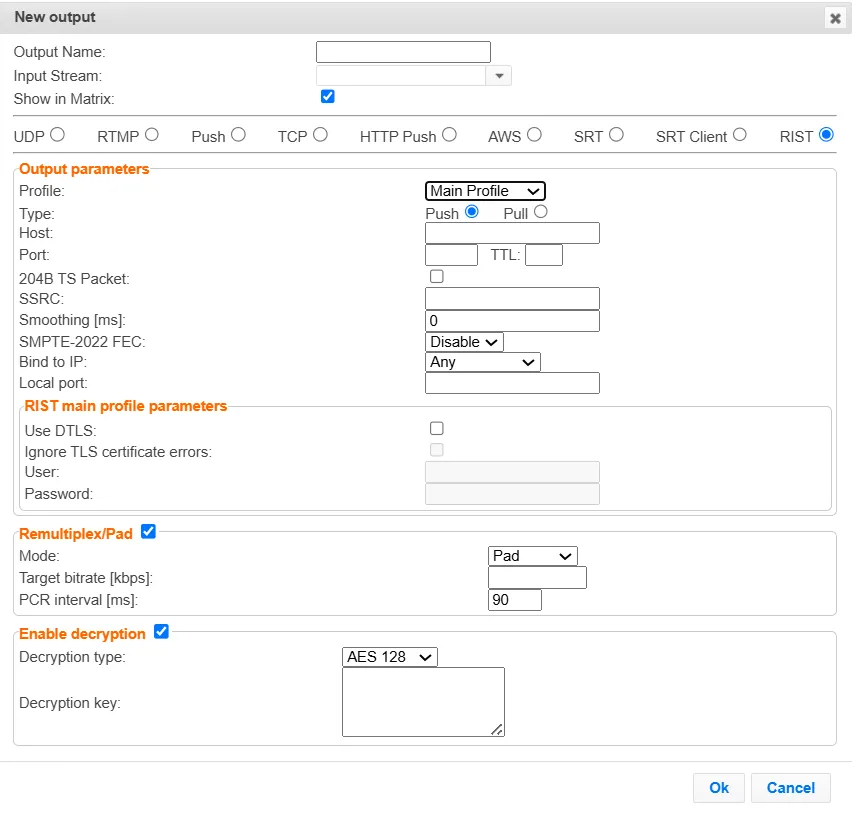Close the New output dialog
The width and height of the screenshot is (854, 816).
[x=834, y=19]
